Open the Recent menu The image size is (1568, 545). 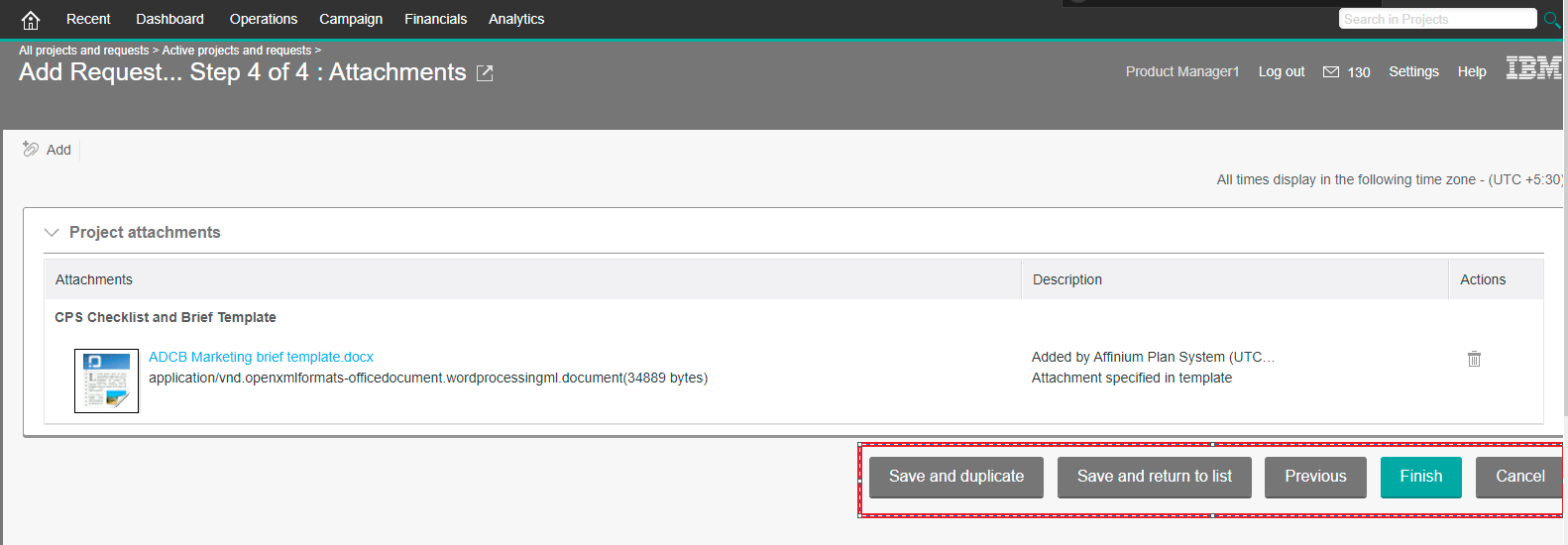(x=88, y=19)
